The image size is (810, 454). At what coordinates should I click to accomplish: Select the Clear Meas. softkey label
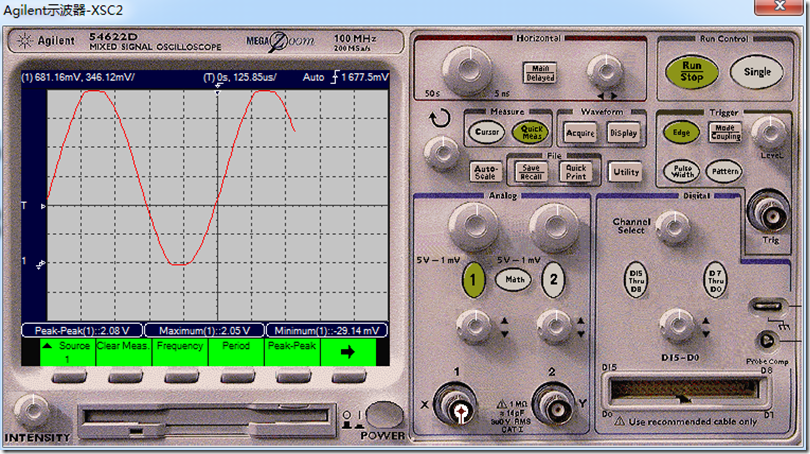point(123,352)
